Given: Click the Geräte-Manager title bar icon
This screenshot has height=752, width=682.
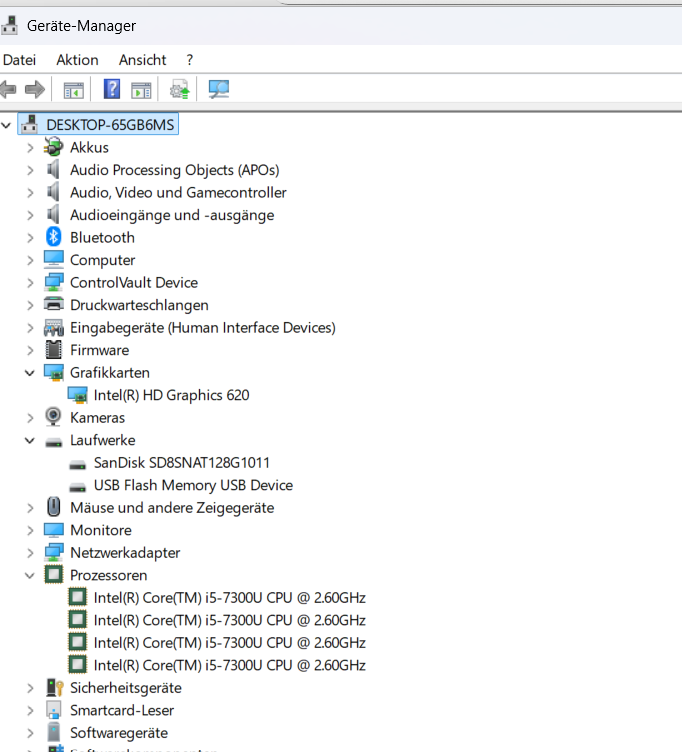Looking at the screenshot, I should tap(9, 25).
